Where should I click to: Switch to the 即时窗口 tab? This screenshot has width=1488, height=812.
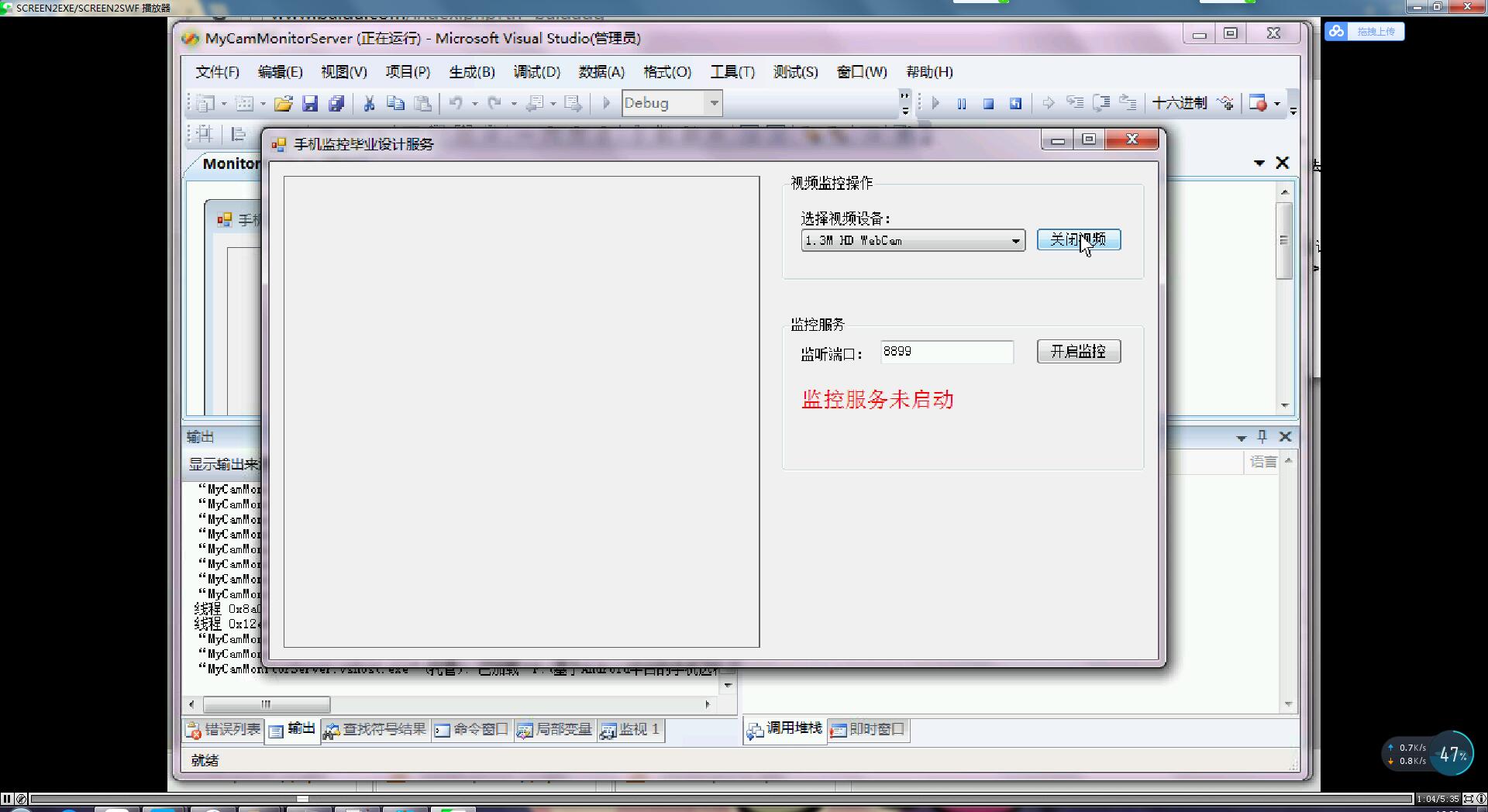(x=868, y=729)
